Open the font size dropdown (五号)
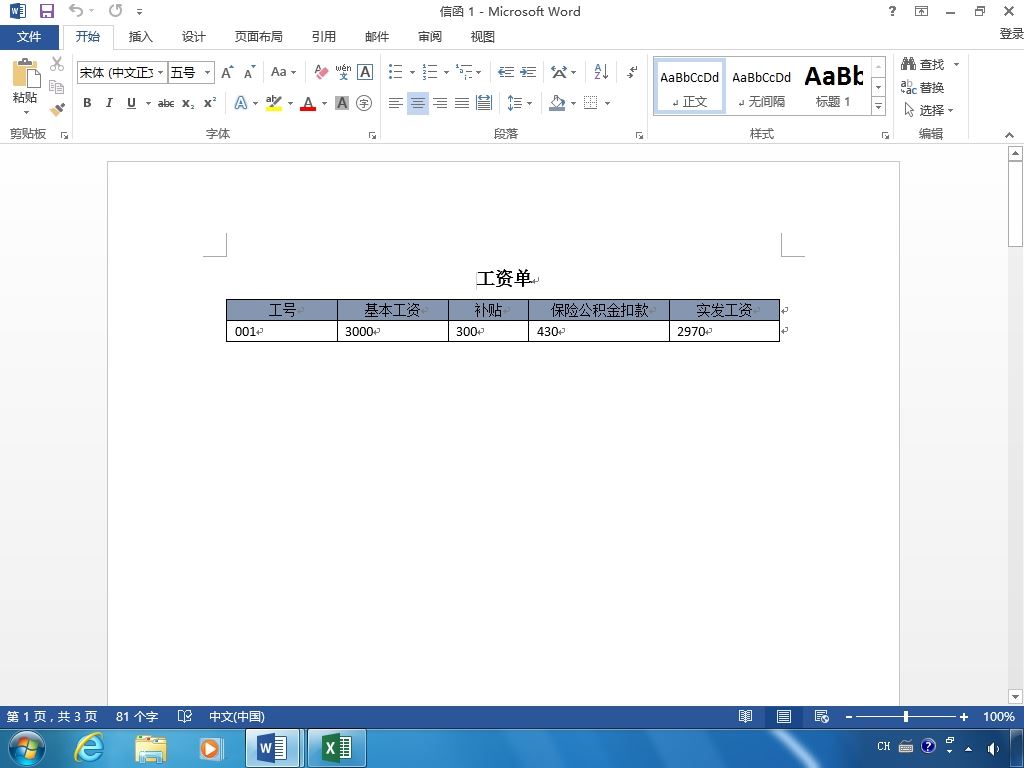 pos(207,72)
